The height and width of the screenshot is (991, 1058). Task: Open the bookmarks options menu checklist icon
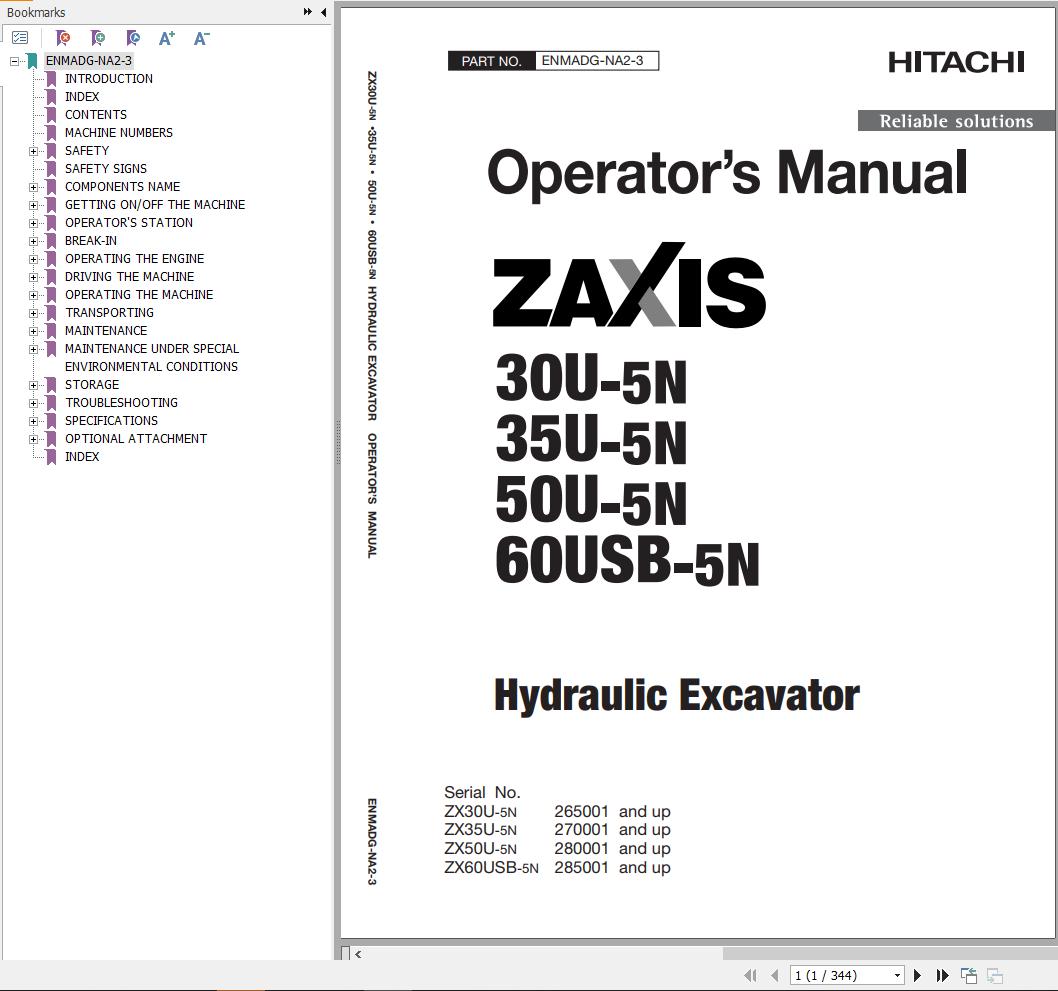coord(20,38)
